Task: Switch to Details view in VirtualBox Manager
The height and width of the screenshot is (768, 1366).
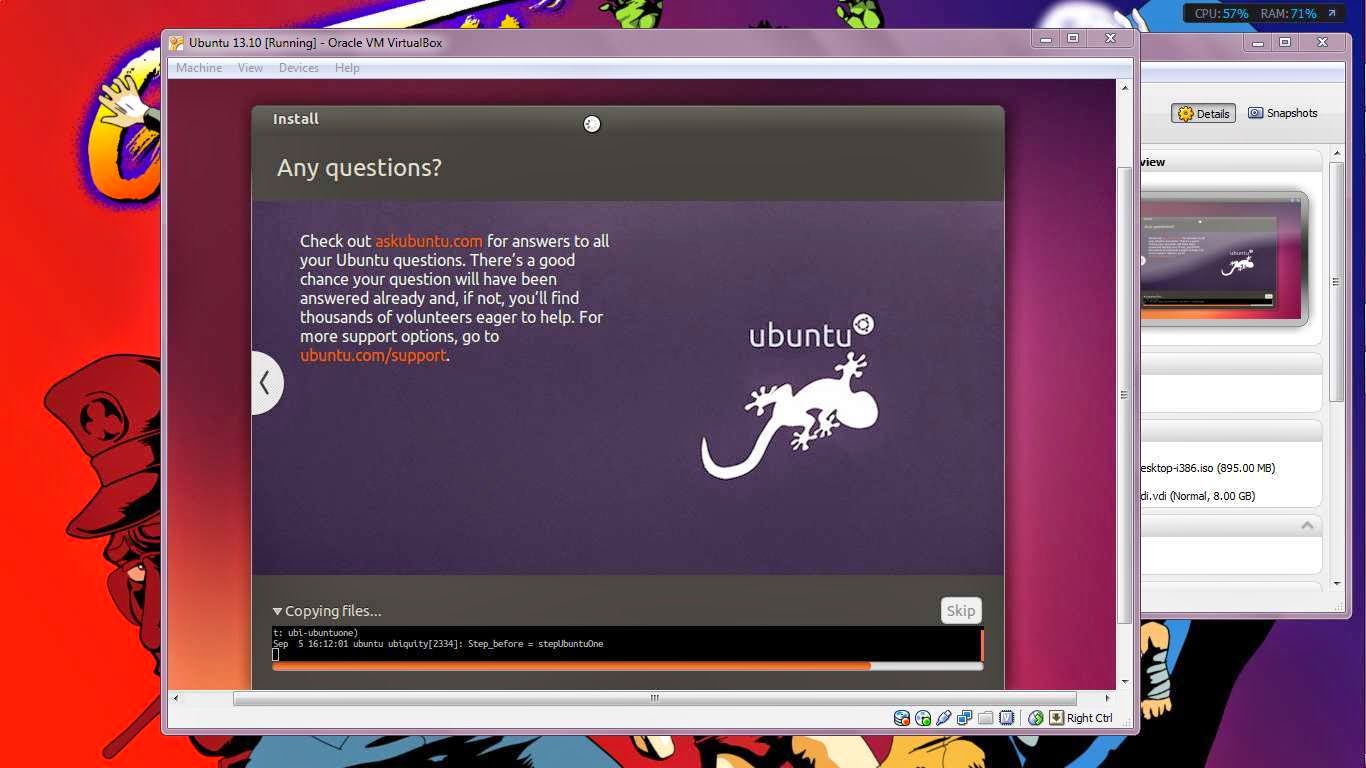Action: pyautogui.click(x=1204, y=114)
